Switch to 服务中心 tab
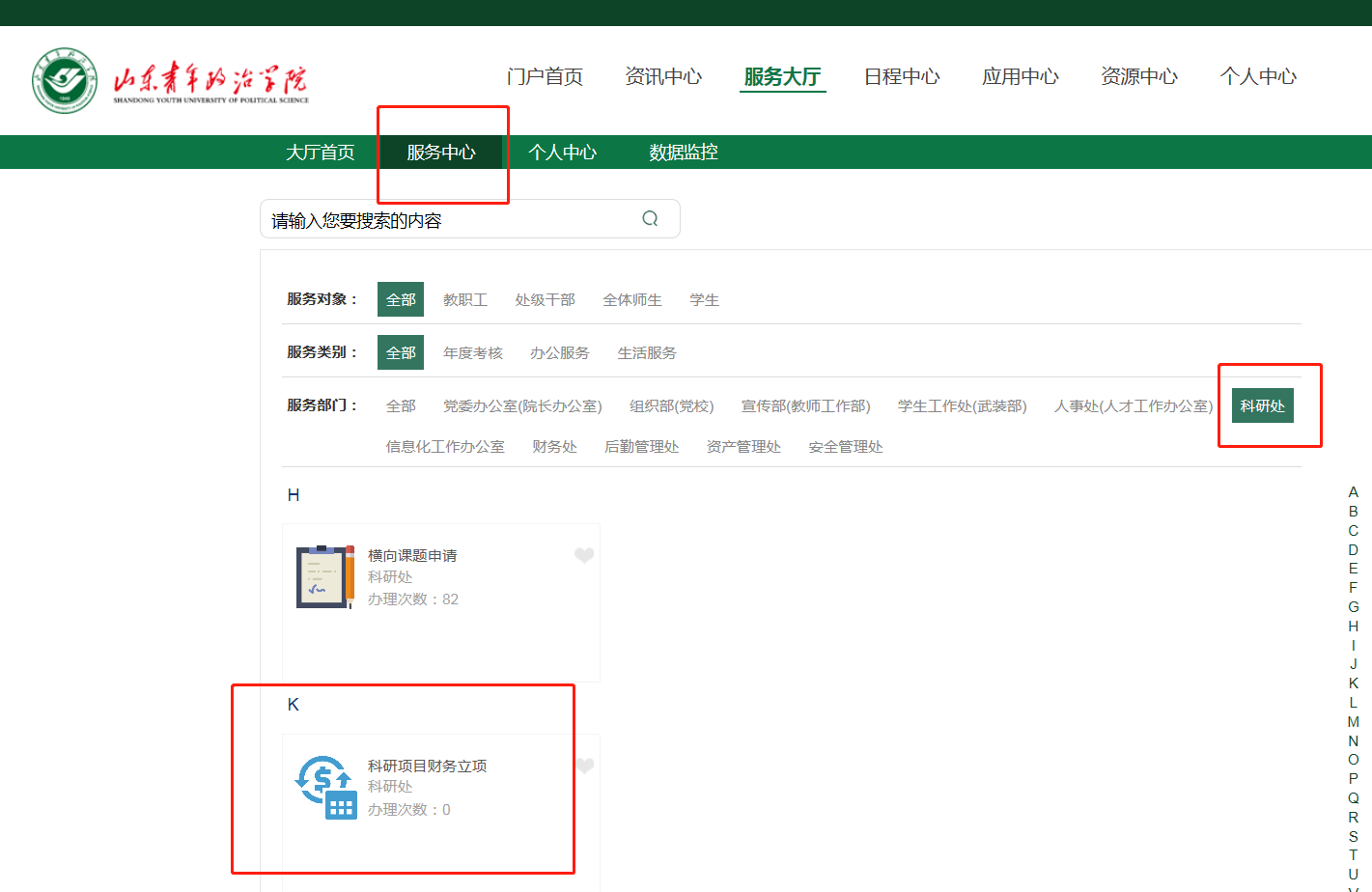 point(441,153)
